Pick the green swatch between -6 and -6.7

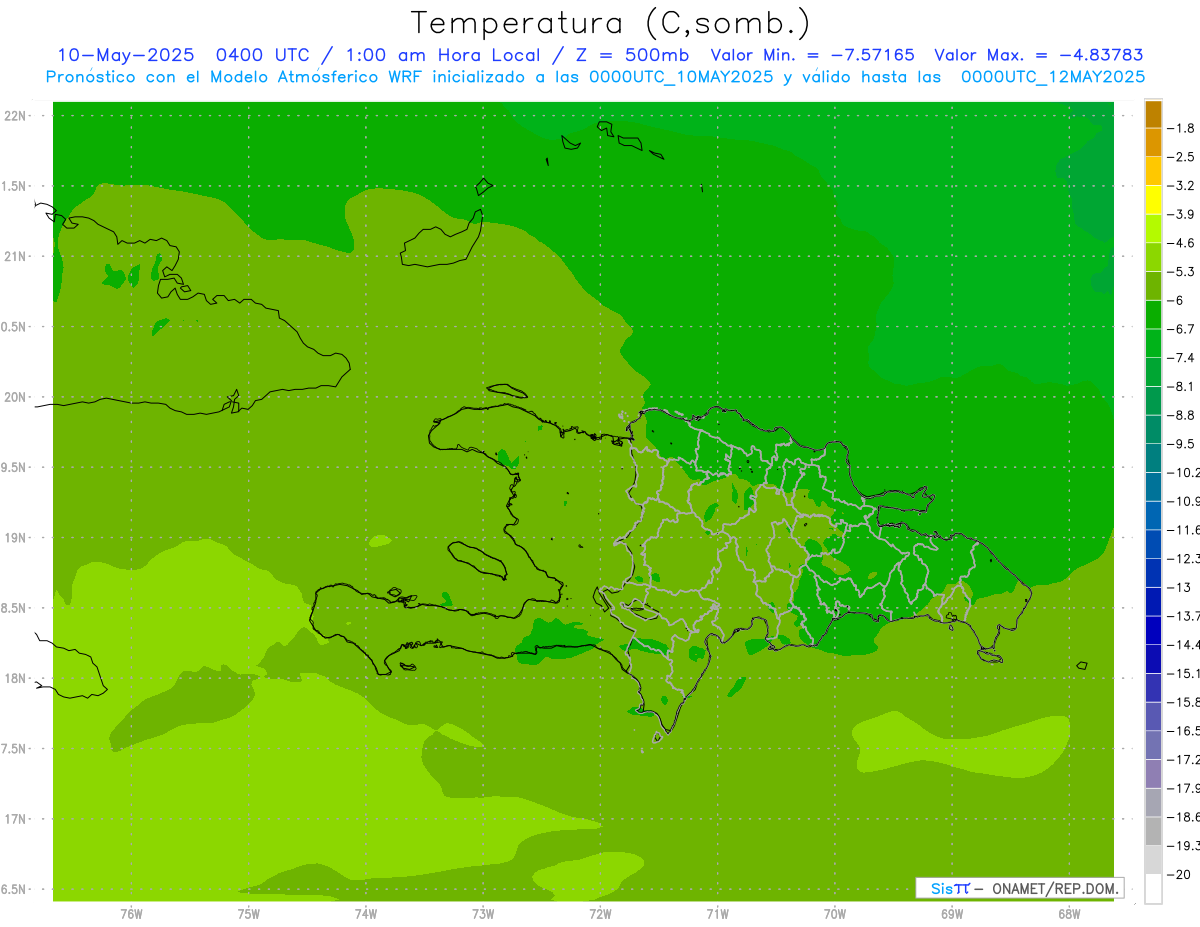point(1153,315)
